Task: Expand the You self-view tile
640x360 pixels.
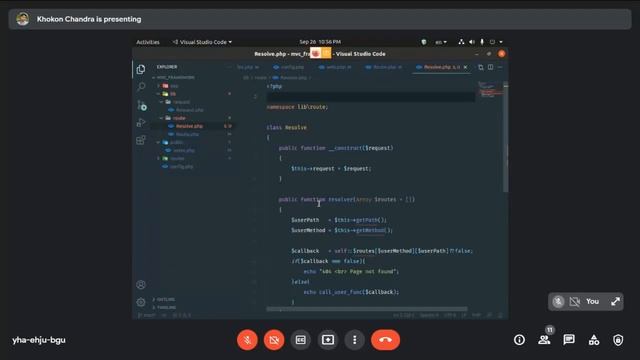Action: click(x=616, y=302)
